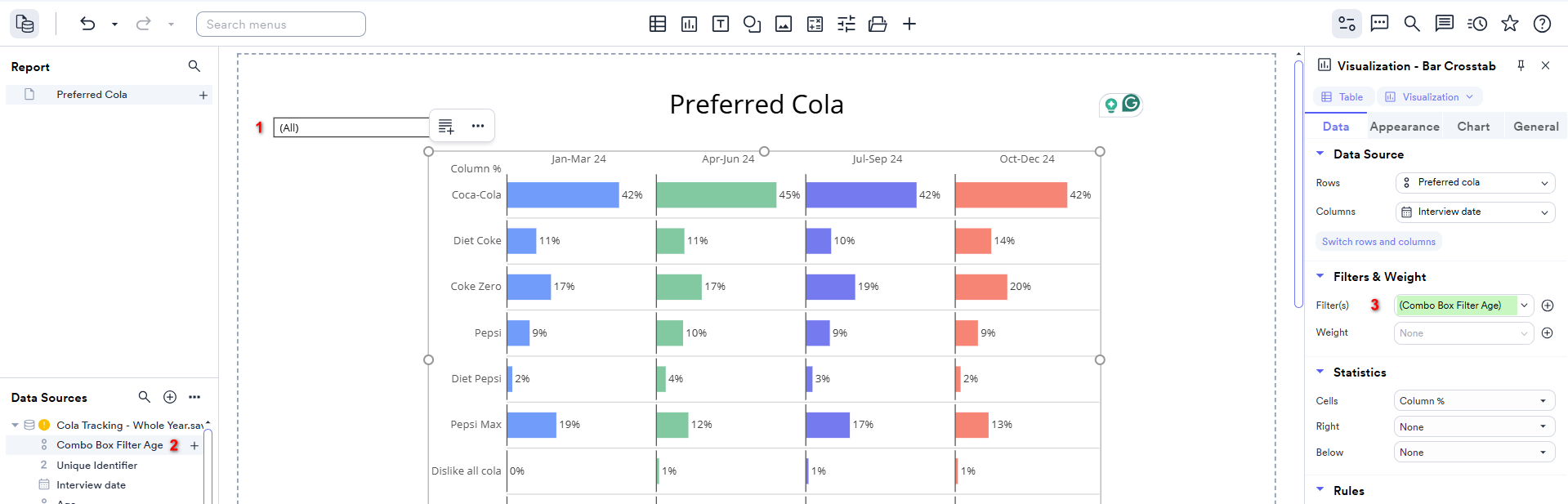The height and width of the screenshot is (504, 1568).
Task: Insert a table from the toolbar
Action: tap(658, 25)
